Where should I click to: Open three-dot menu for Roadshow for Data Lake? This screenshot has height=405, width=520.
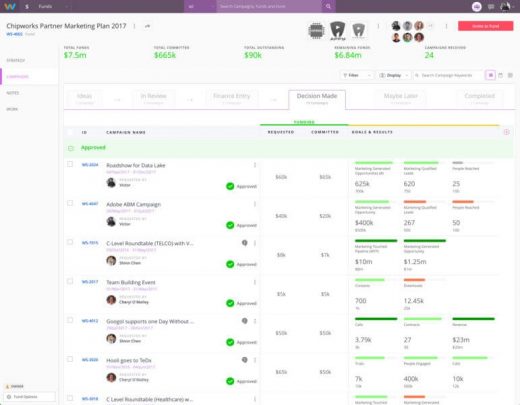coord(255,165)
